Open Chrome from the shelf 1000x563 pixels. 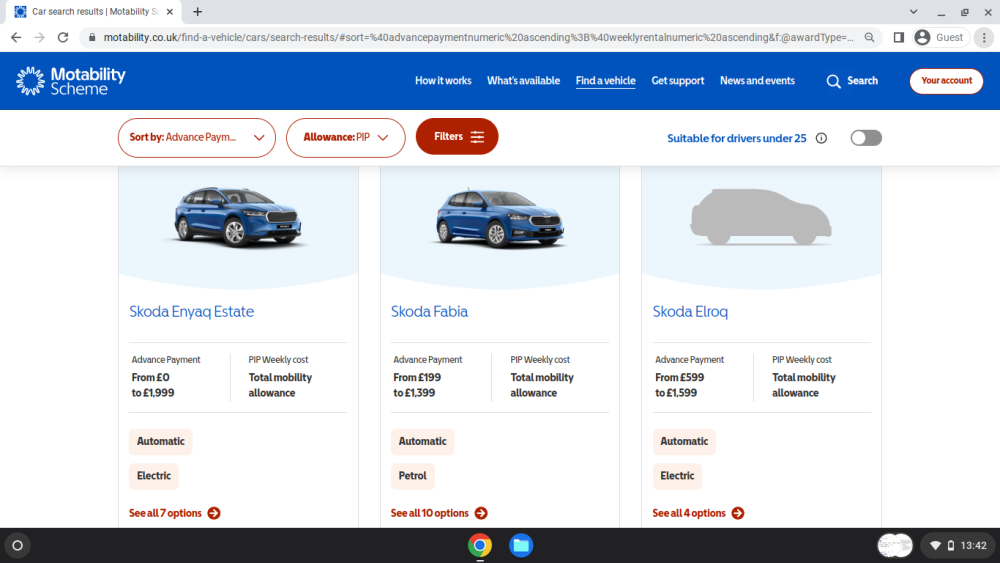(x=480, y=546)
